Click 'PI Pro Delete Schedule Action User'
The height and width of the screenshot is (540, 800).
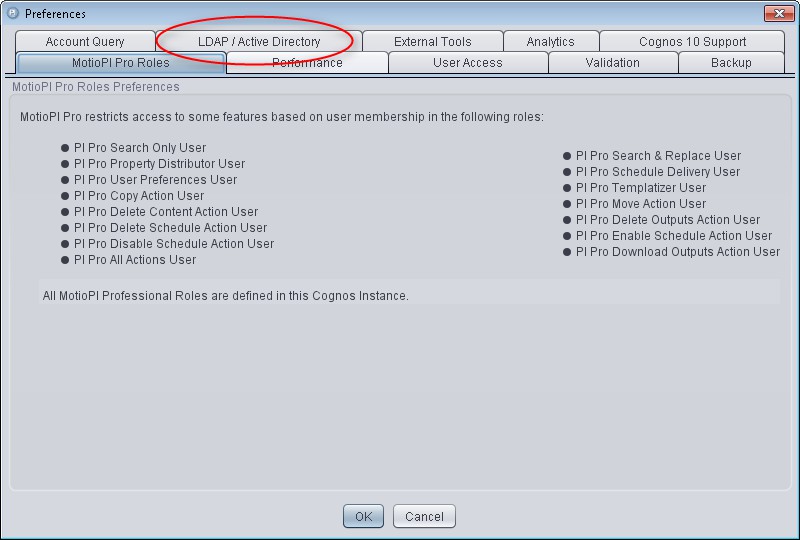coord(170,228)
